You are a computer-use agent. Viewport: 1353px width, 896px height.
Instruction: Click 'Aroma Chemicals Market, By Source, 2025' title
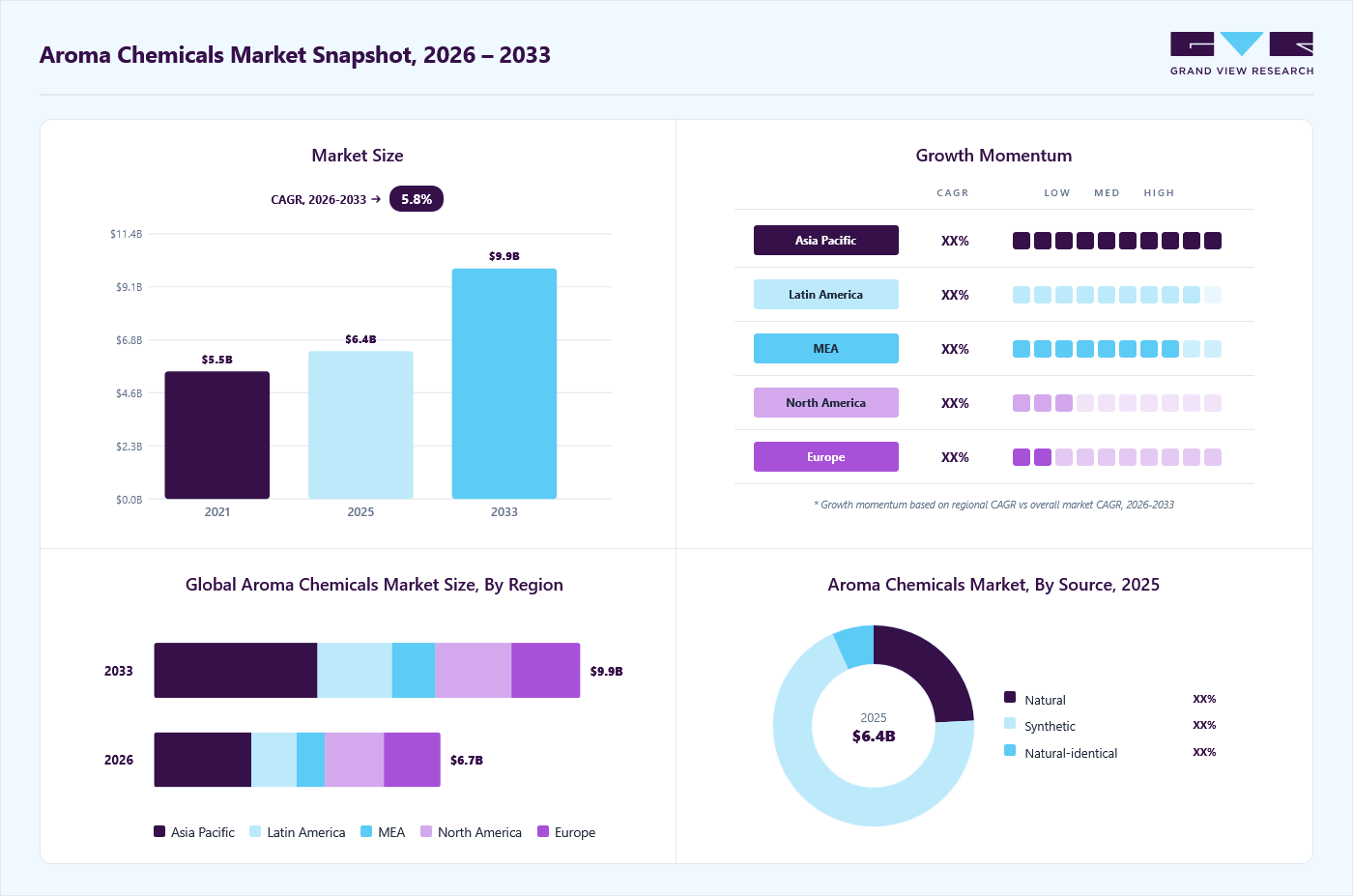tap(993, 585)
